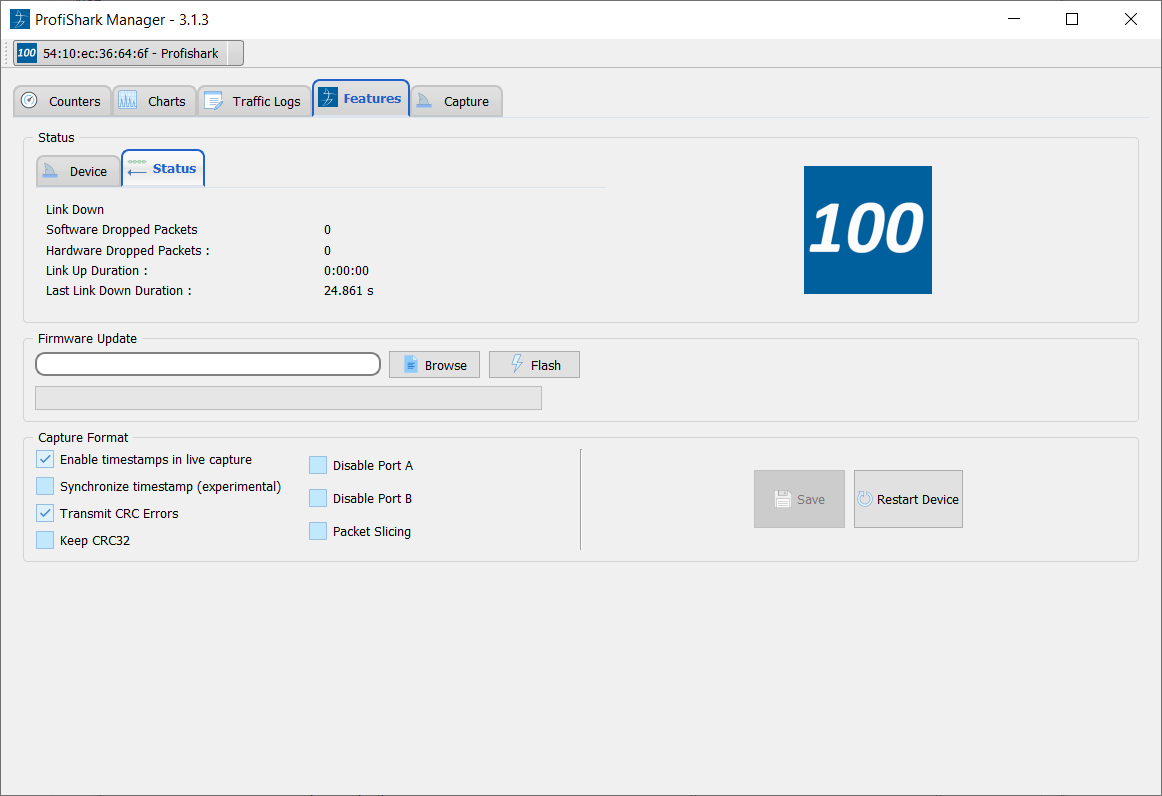
Task: Click the 24.861 s duration value
Action: coord(348,291)
